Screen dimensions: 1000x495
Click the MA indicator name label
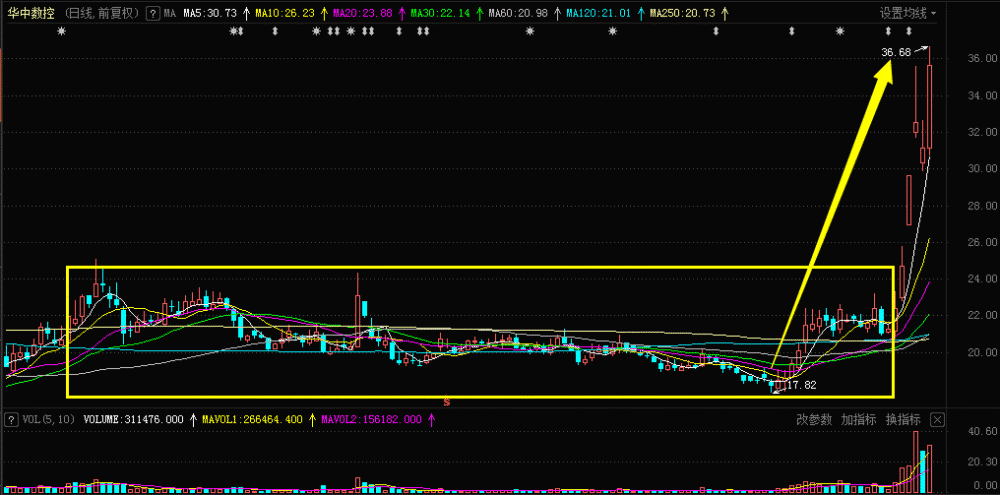click(169, 13)
